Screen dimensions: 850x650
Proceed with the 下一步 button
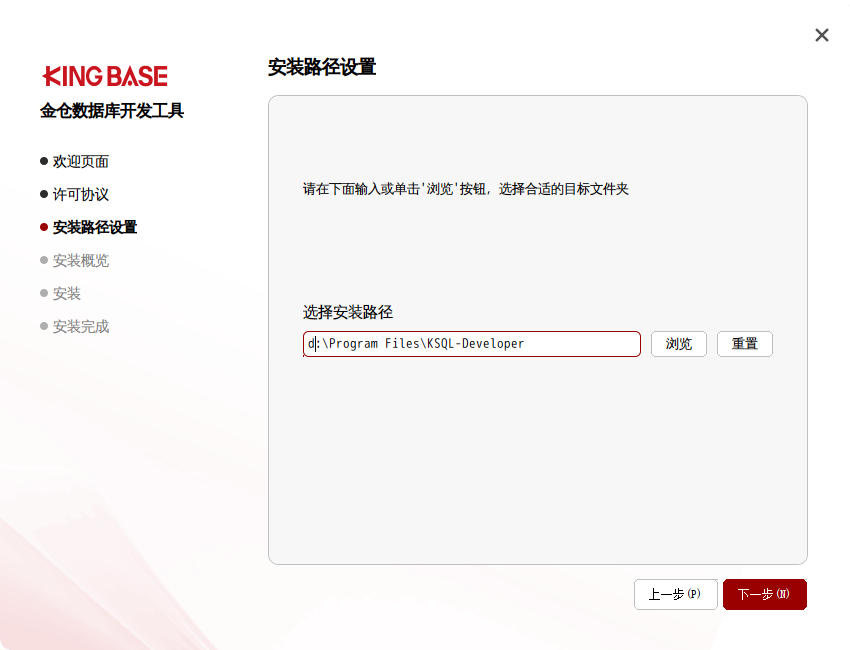click(x=764, y=594)
